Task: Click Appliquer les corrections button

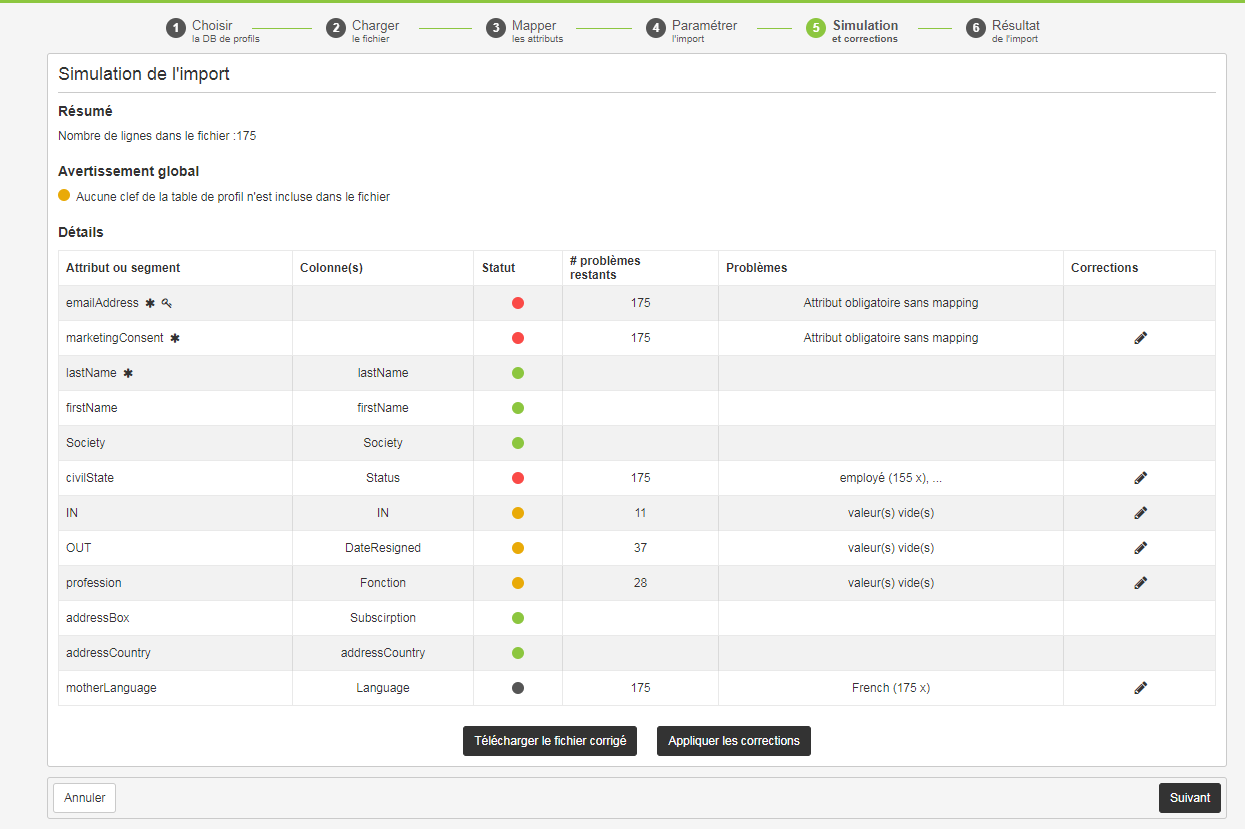Action: tap(734, 741)
